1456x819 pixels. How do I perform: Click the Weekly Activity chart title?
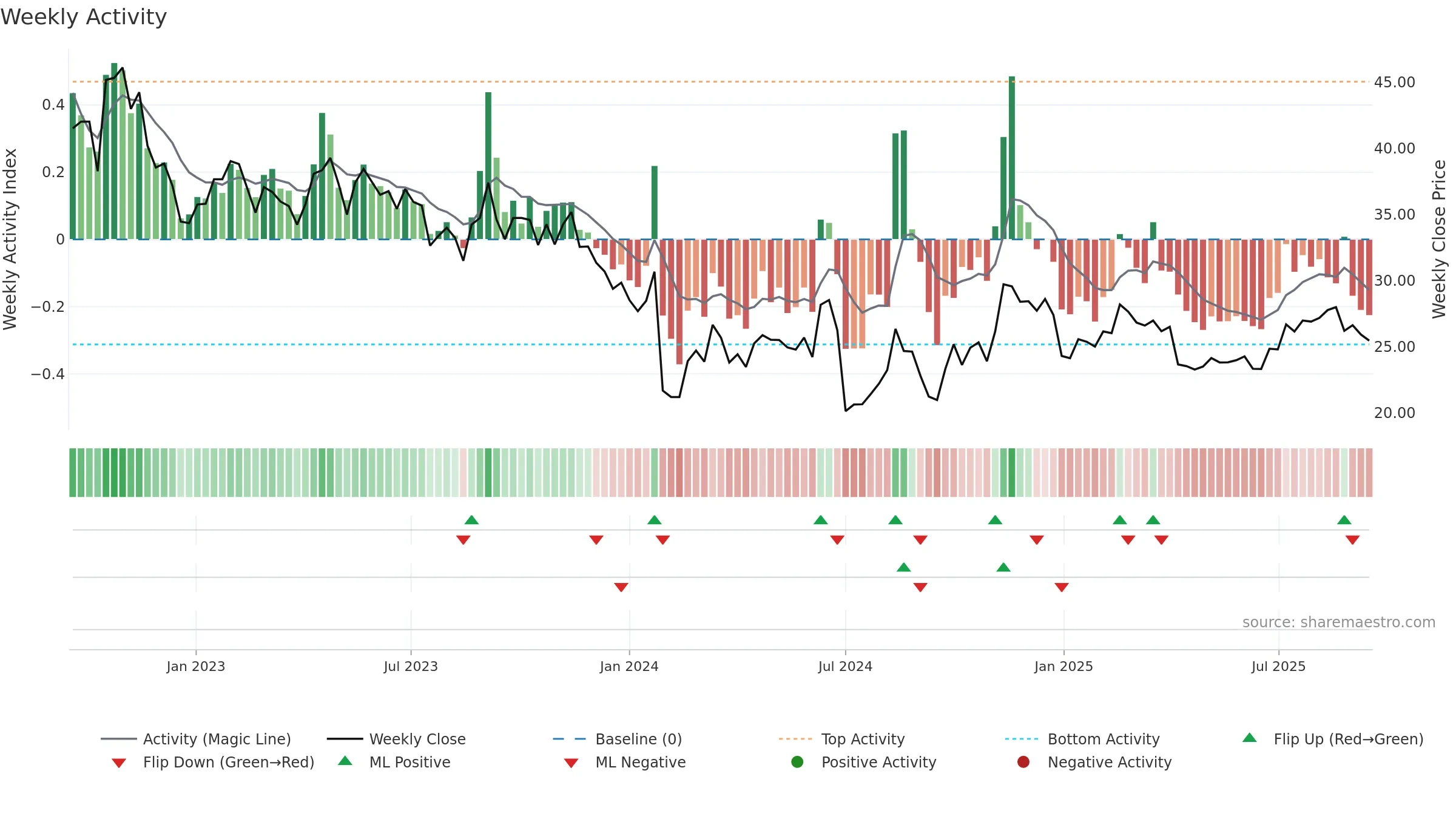[x=84, y=17]
